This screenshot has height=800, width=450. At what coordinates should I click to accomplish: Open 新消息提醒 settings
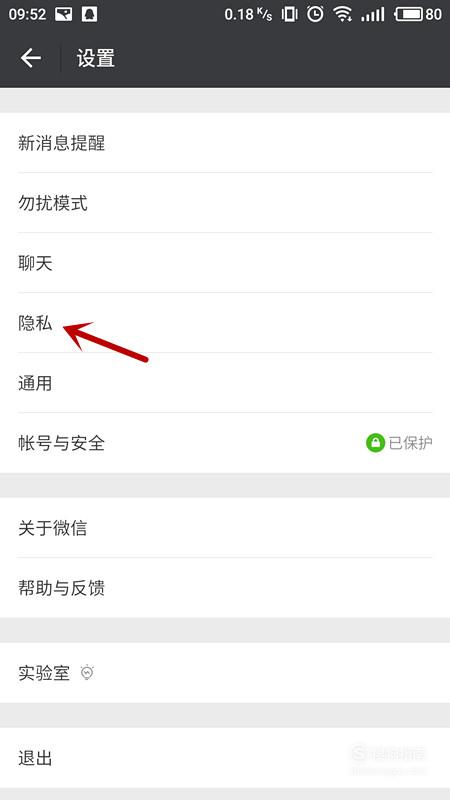tap(225, 143)
